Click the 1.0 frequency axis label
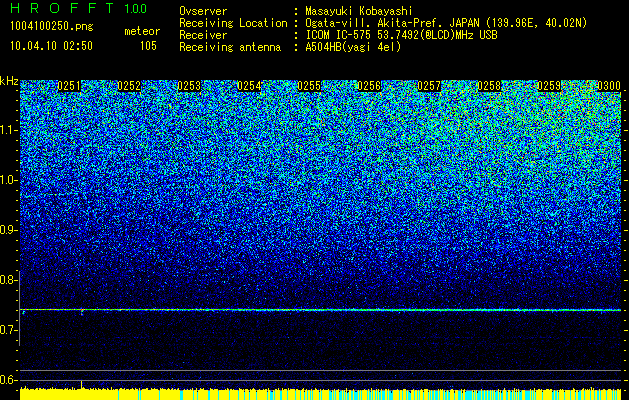Viewport: 629px width, 400px height. point(9,181)
